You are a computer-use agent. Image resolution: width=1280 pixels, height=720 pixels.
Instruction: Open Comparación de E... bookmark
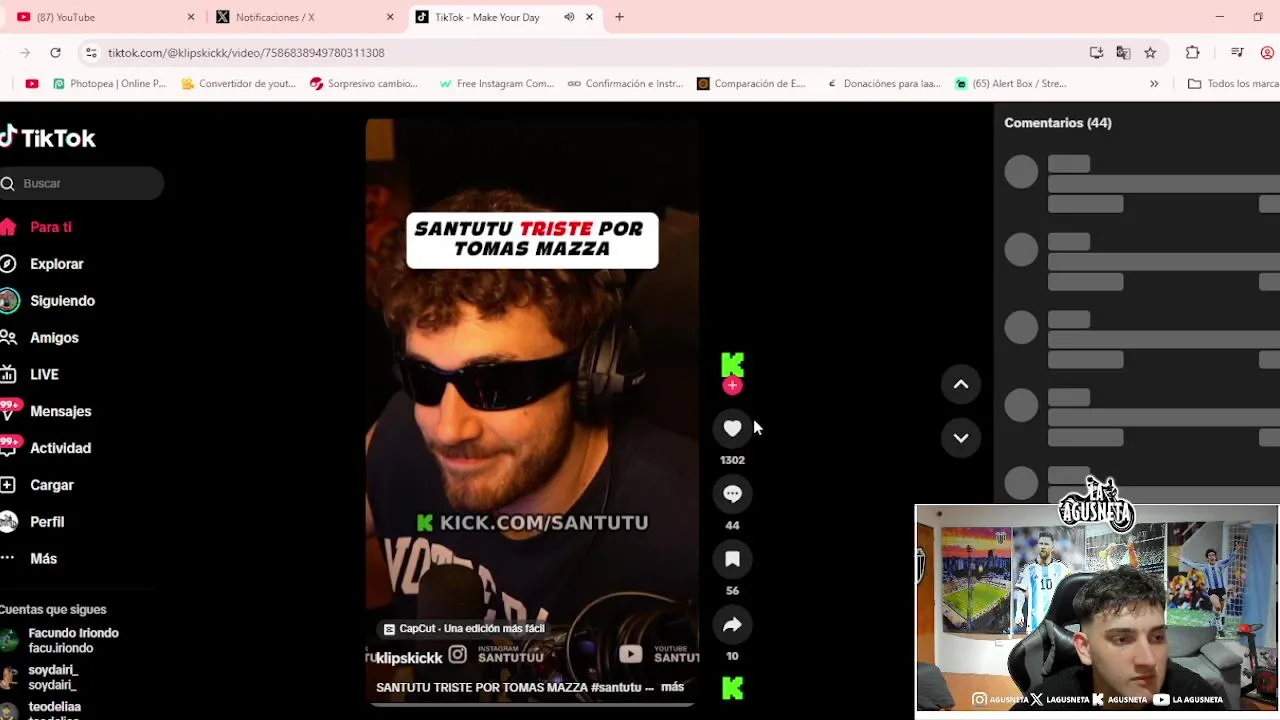751,84
